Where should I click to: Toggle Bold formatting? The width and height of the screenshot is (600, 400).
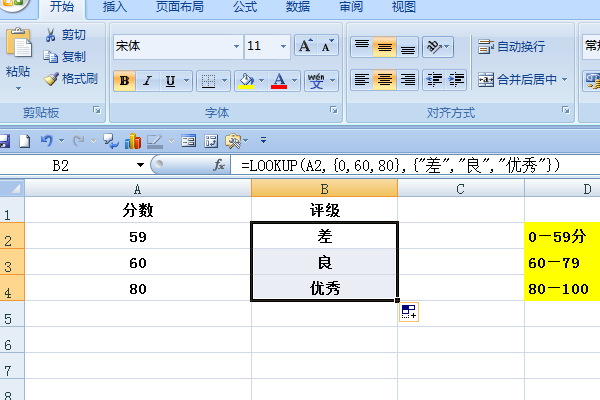click(x=125, y=81)
